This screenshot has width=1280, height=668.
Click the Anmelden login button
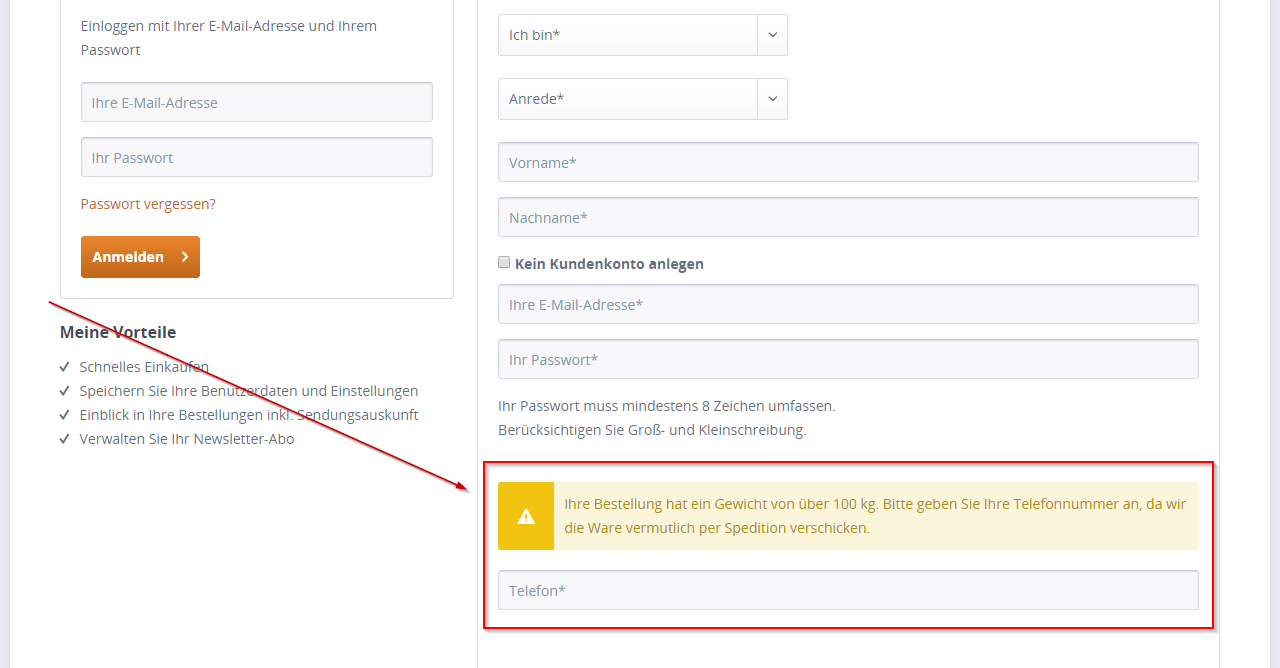(x=140, y=257)
